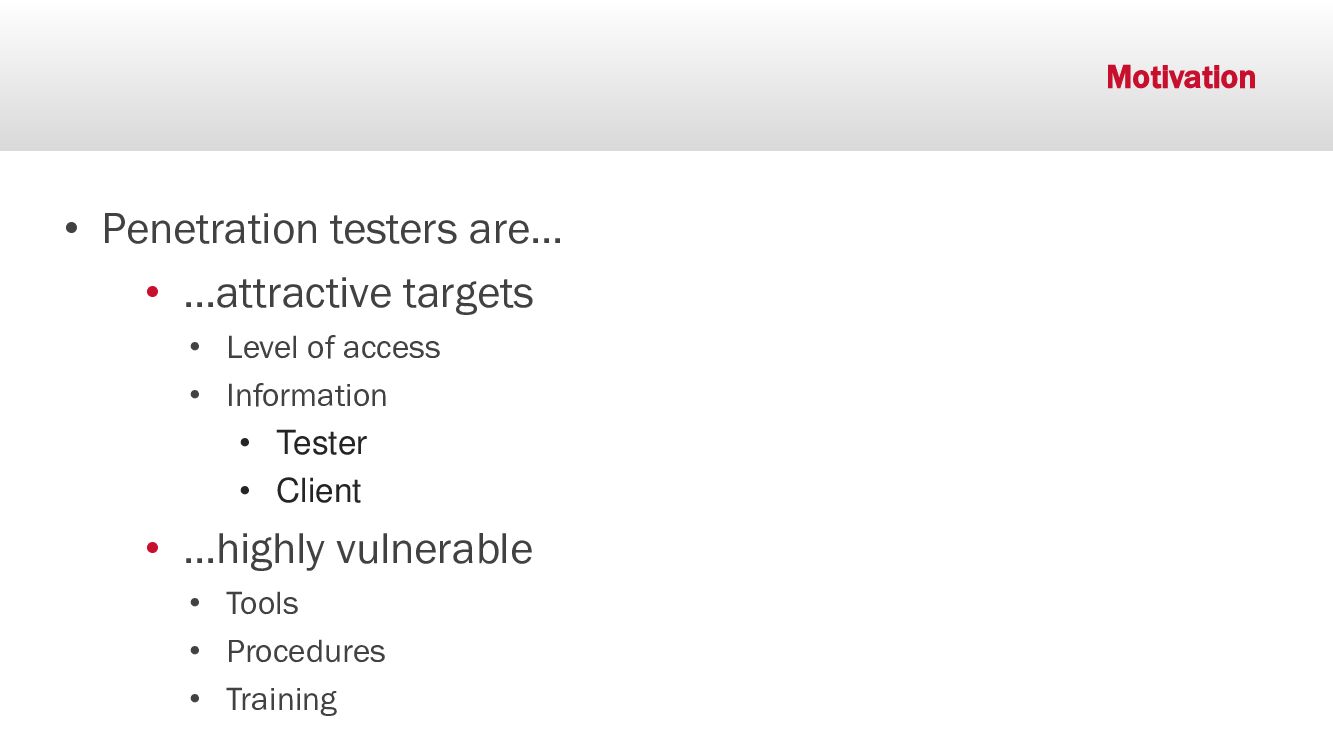This screenshot has width=1333, height=750.
Task: Click the 'Penetration testers are…' heading text
Action: click(332, 229)
